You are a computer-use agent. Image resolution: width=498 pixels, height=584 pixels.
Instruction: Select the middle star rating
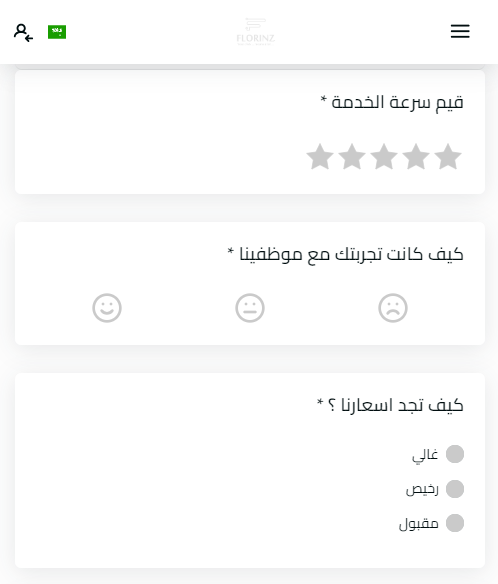point(384,157)
